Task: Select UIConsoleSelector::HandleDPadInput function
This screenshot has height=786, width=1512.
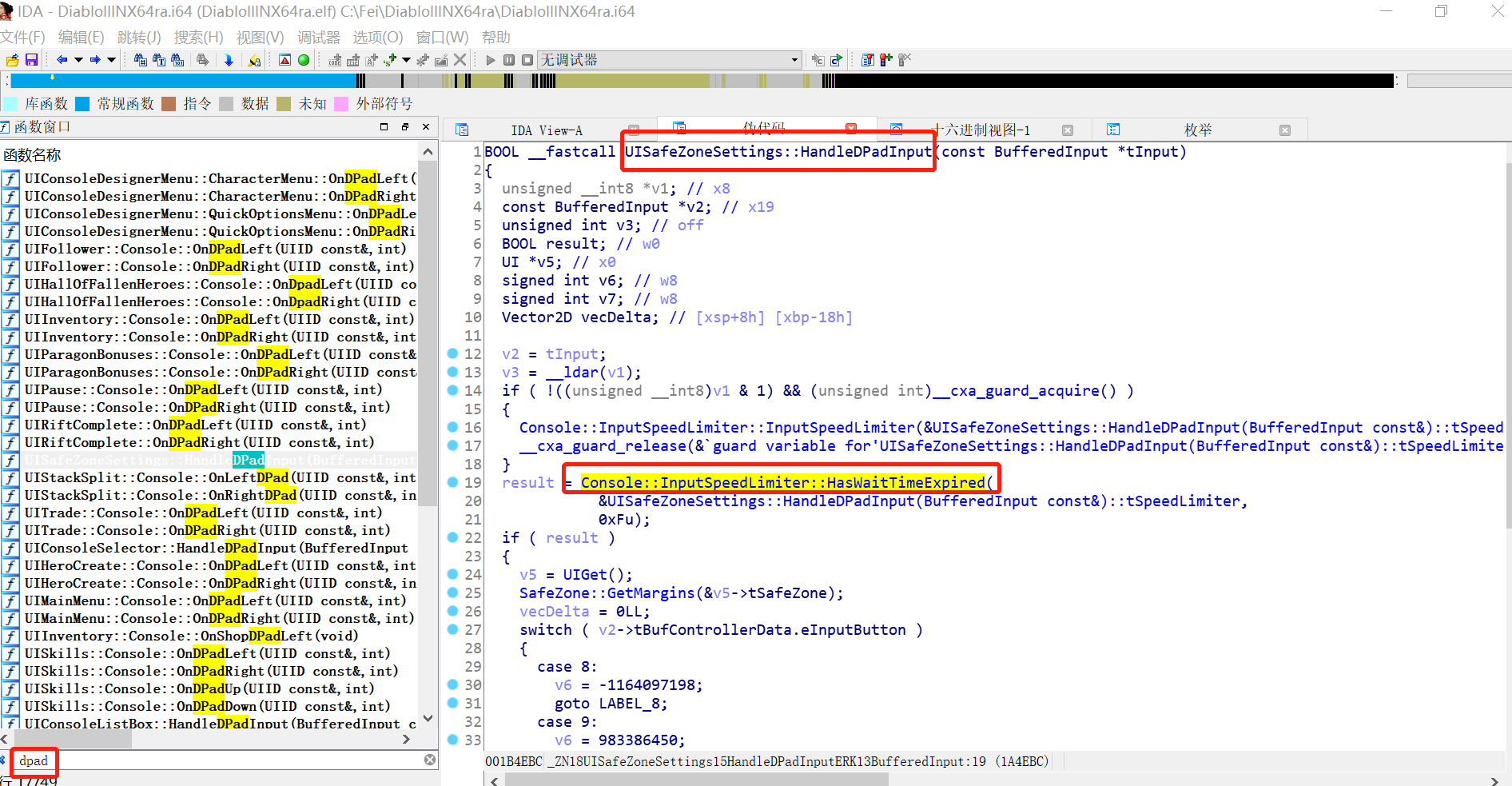Action: 208,548
